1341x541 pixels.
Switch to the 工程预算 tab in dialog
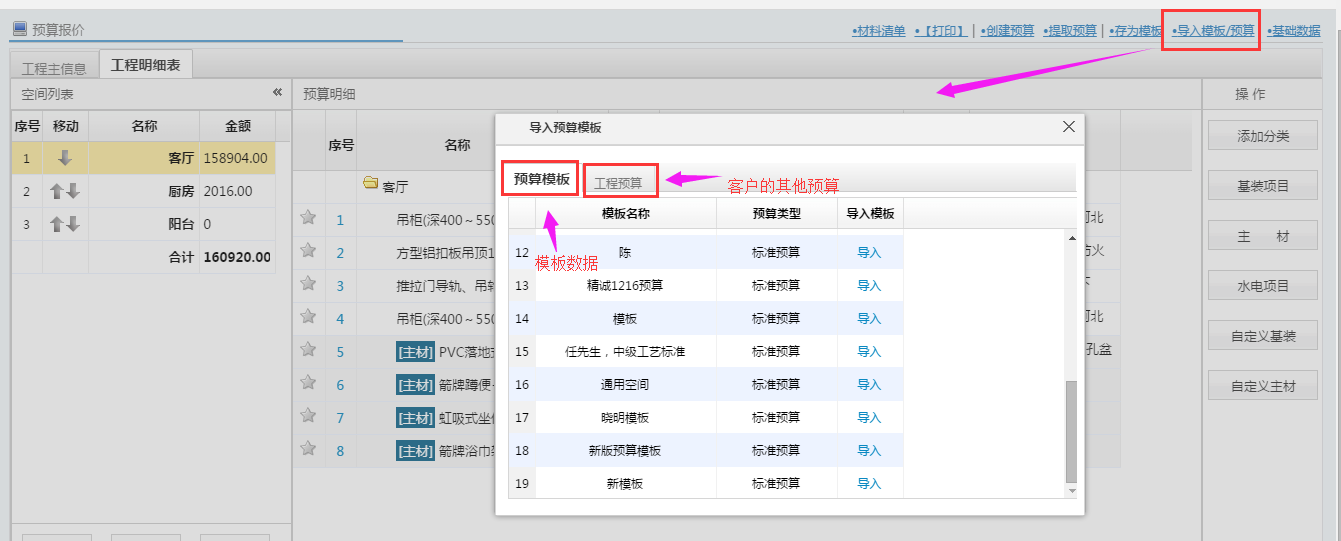618,182
